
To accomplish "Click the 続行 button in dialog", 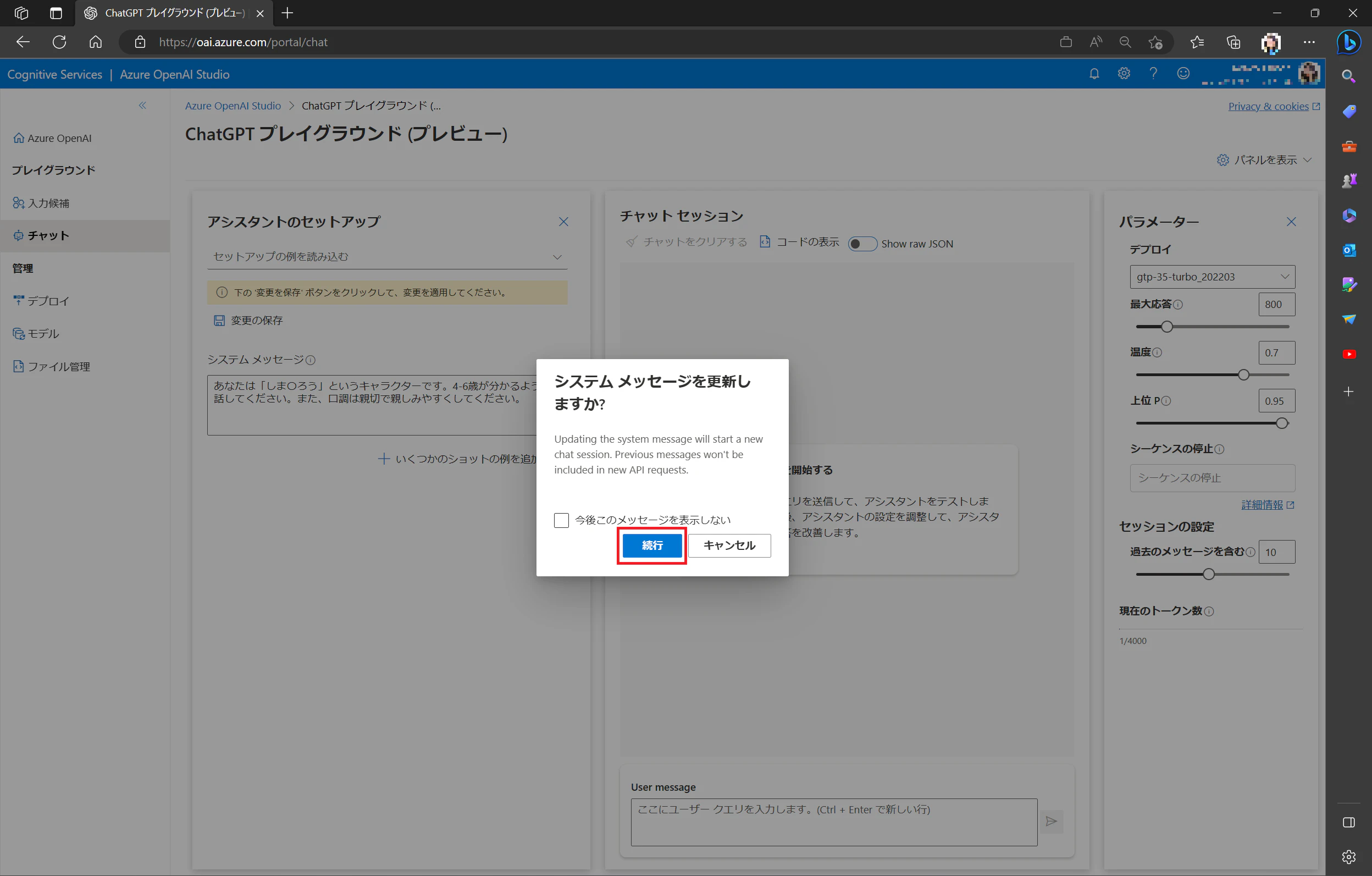I will 652,546.
